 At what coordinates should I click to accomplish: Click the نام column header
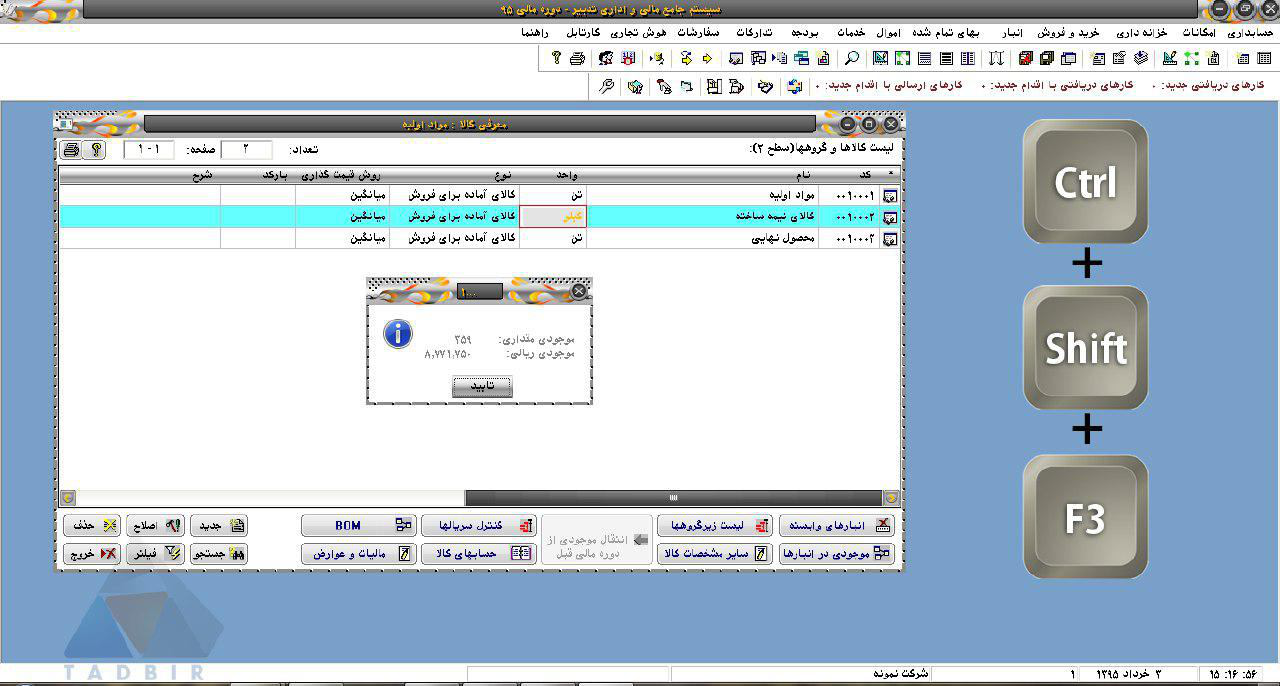702,175
